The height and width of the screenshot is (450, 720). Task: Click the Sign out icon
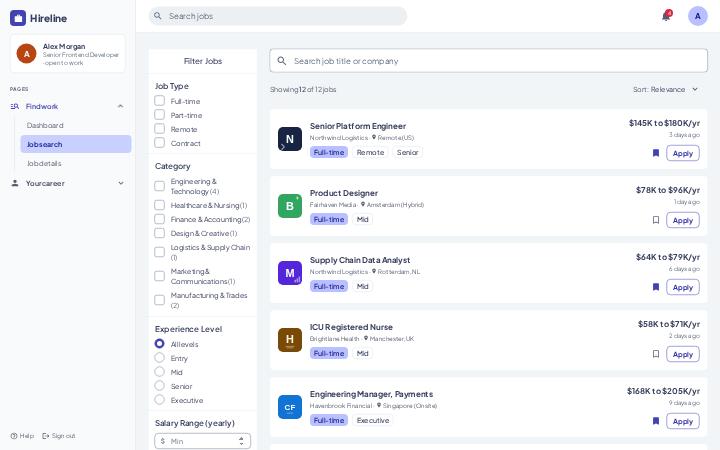(45, 436)
